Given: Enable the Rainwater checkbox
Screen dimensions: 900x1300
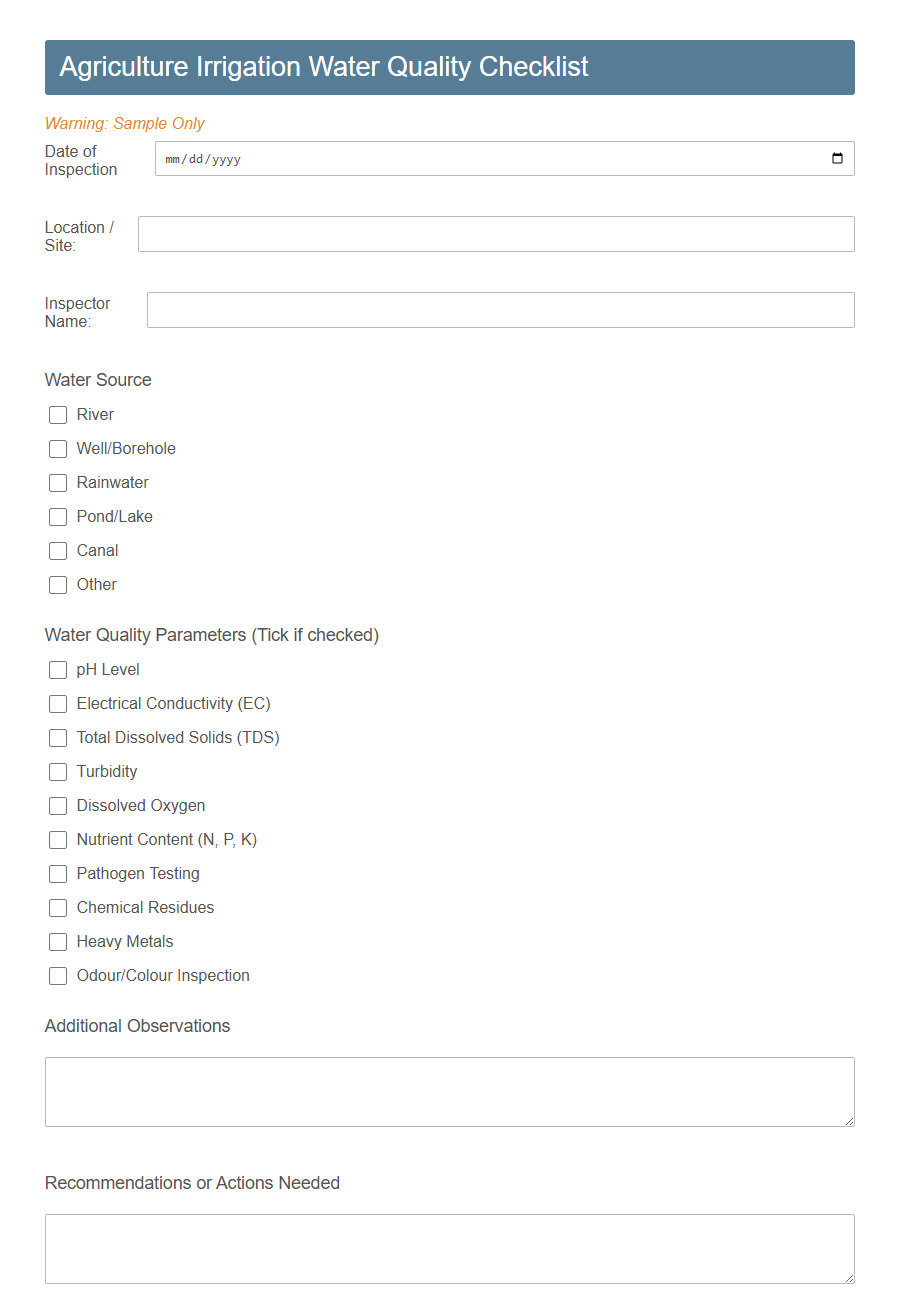Looking at the screenshot, I should [x=57, y=482].
